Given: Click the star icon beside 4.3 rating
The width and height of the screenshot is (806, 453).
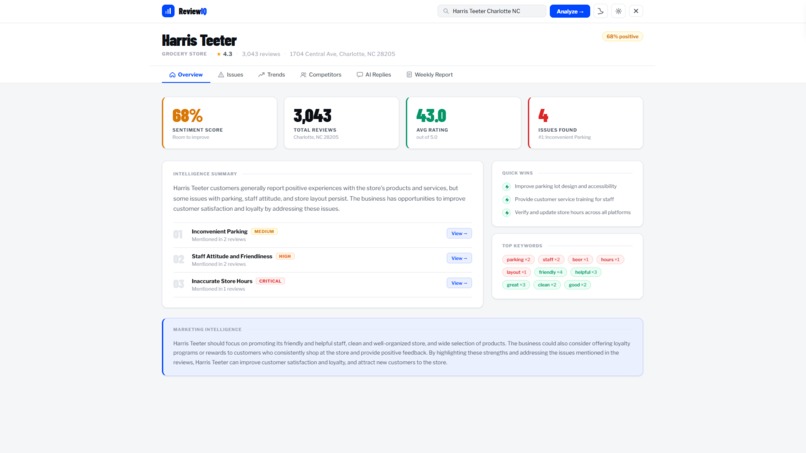Looking at the screenshot, I should (x=218, y=54).
